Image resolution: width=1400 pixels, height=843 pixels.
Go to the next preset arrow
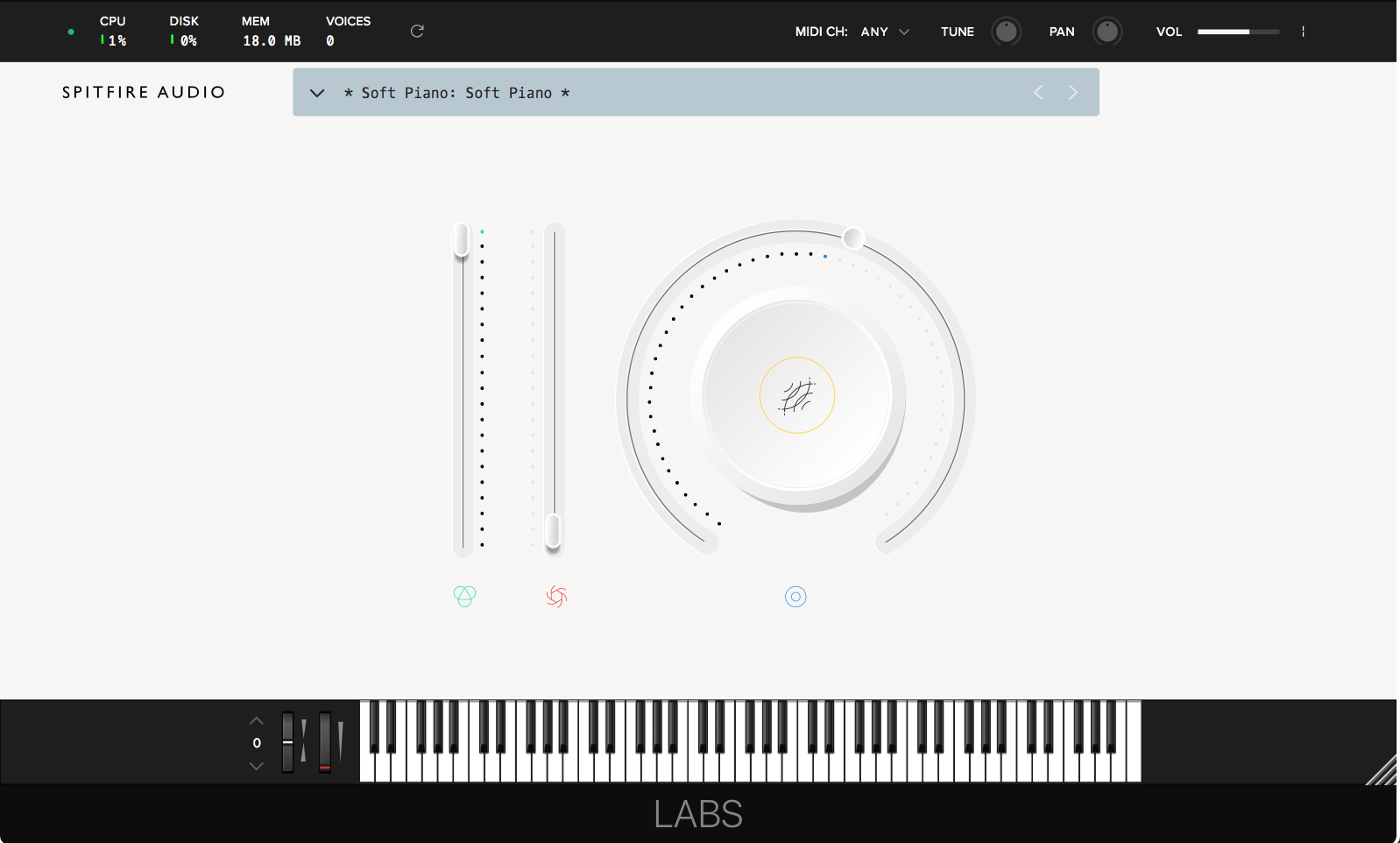1072,92
